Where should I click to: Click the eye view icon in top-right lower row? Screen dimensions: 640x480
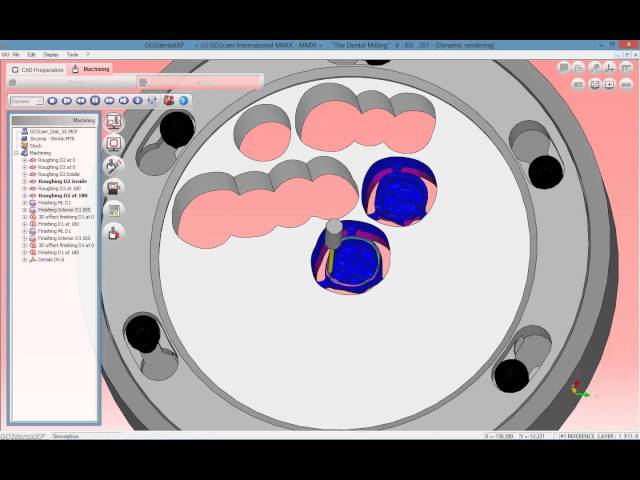click(x=610, y=84)
